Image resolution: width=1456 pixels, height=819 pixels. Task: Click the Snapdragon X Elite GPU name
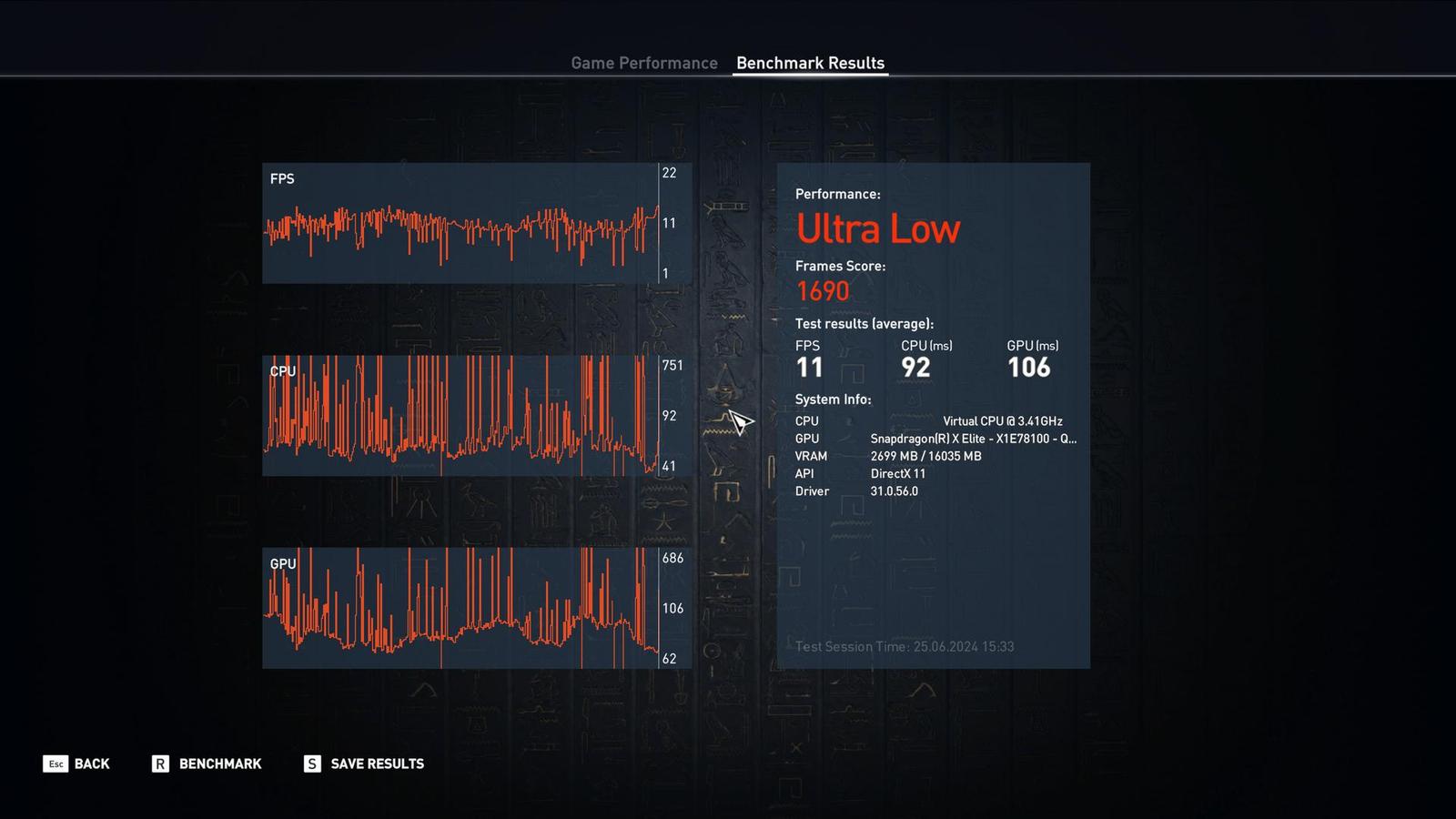(x=974, y=439)
